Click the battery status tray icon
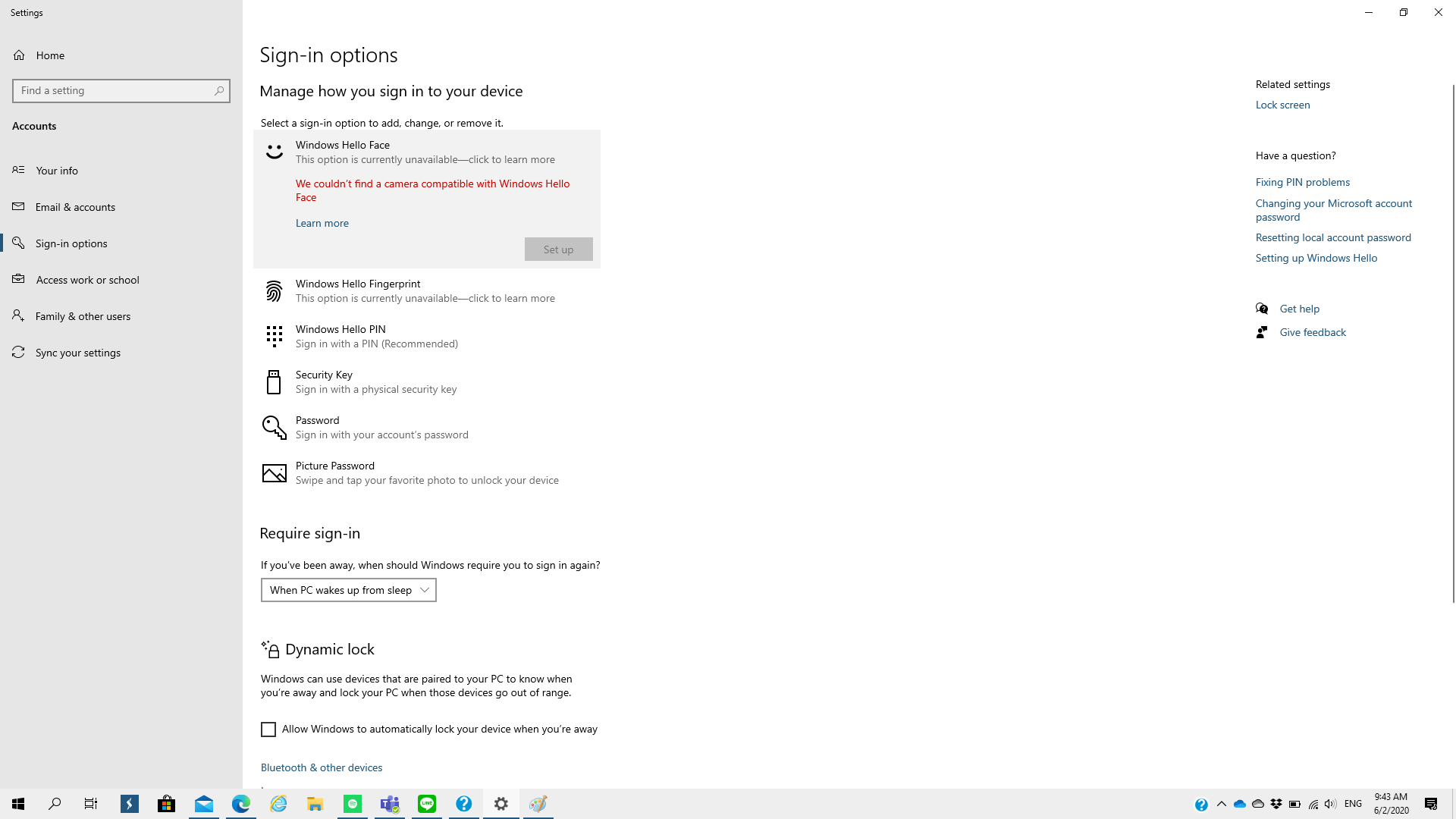Screen dimensions: 1456x819 pyautogui.click(x=1294, y=804)
